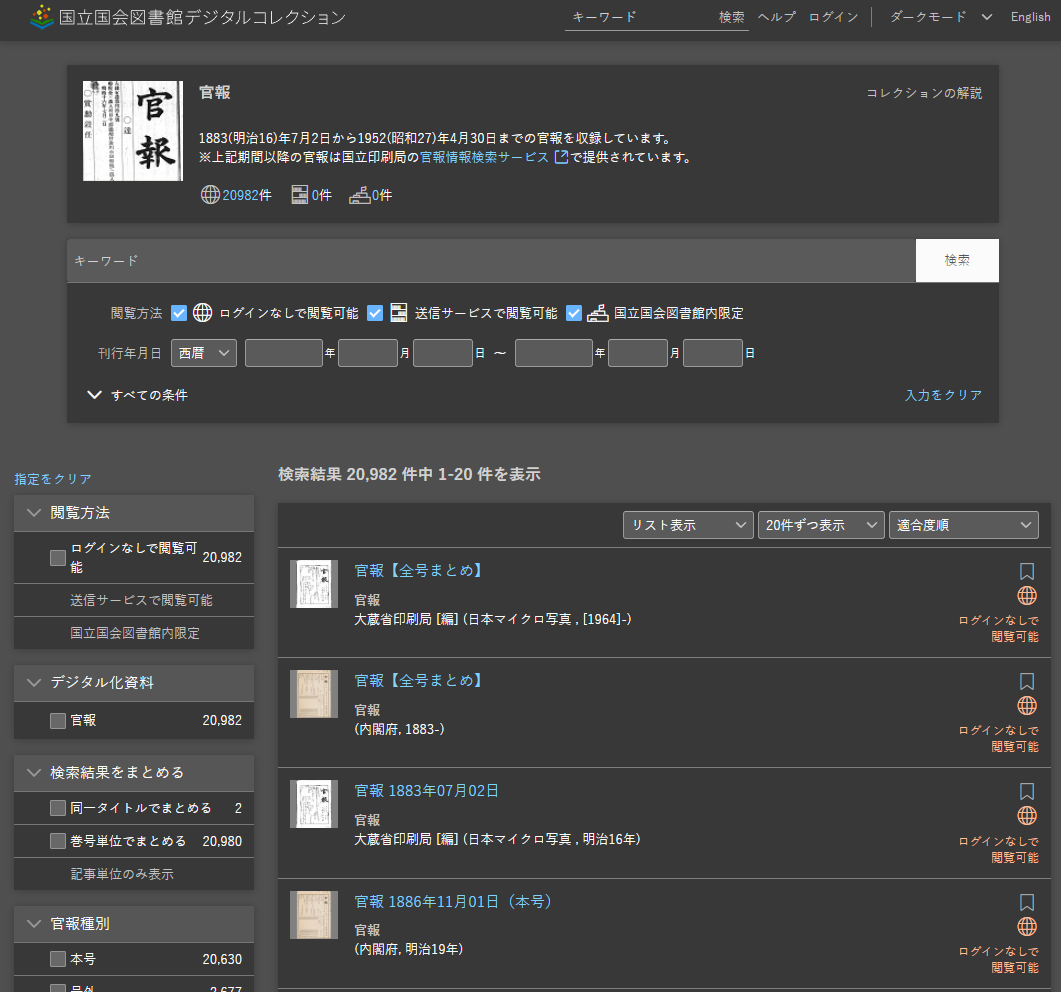1061x992 pixels.
Task: Open the 西暦 calendar type dropdown
Action: tap(204, 353)
